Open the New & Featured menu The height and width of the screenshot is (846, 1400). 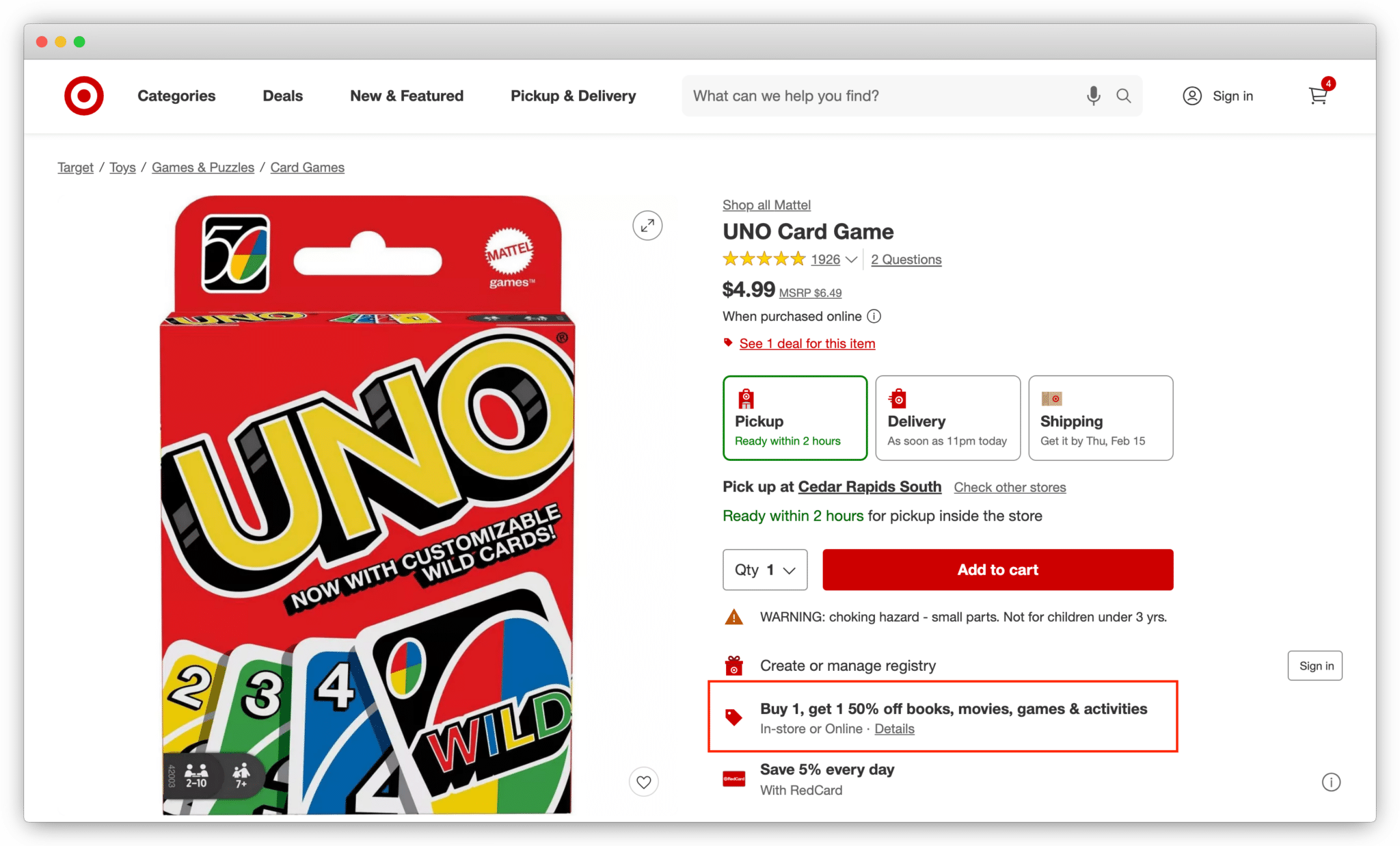tap(407, 96)
